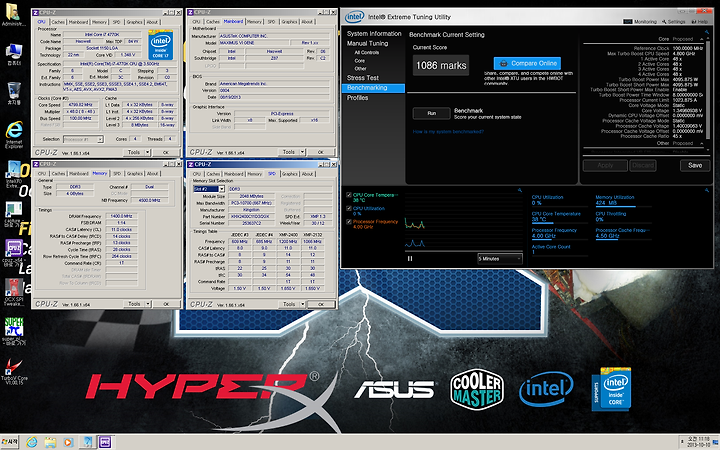Pause the XTU monitoring graph
Viewport: 720px width, 450px height.
pos(410,259)
